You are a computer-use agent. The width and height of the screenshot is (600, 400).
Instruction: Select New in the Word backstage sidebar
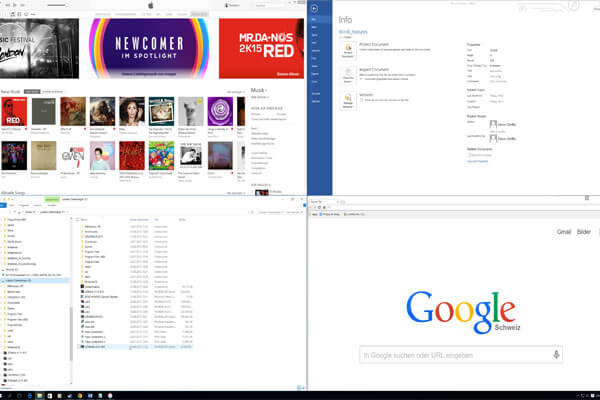(319, 27)
